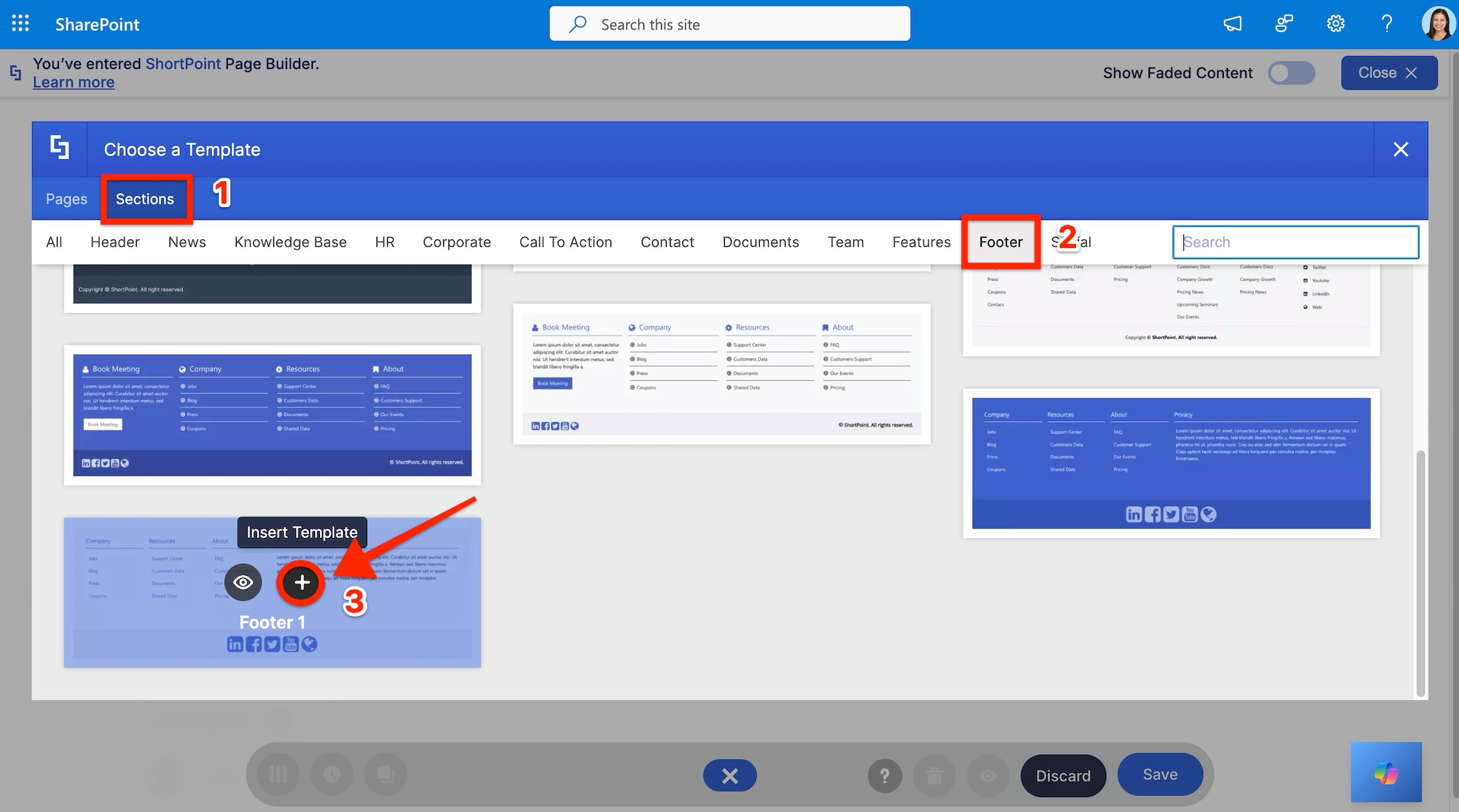The height and width of the screenshot is (812, 1459).
Task: Open the Help question mark icon
Action: (x=1387, y=24)
